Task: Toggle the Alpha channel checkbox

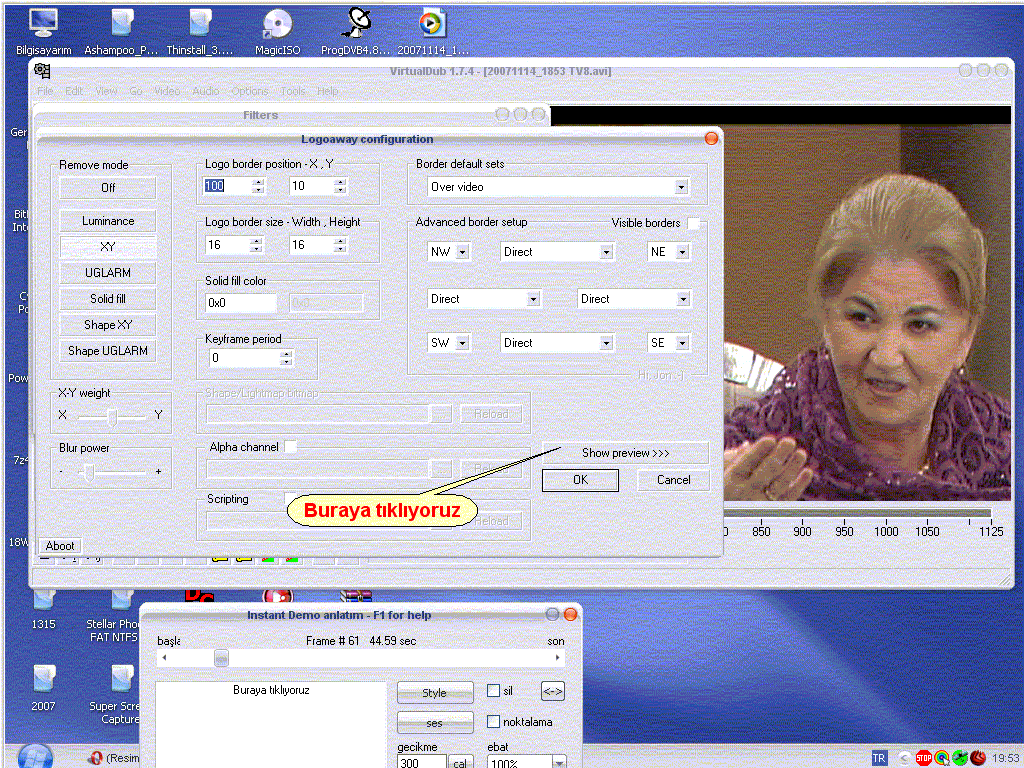Action: [291, 447]
